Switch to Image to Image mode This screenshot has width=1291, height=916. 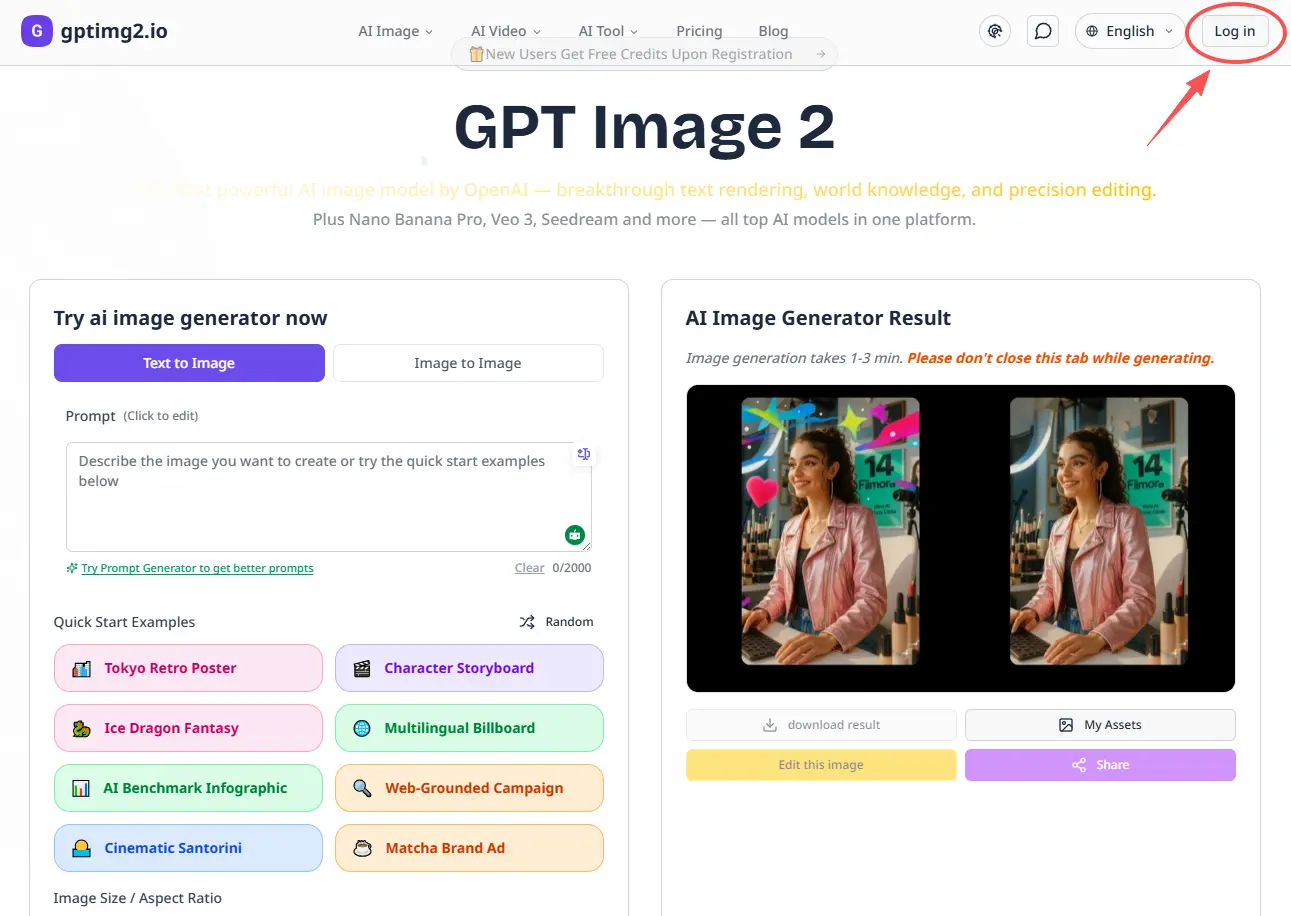coord(468,363)
